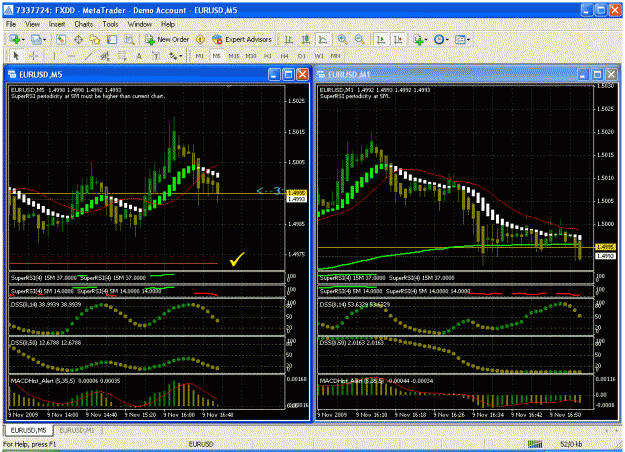Switch to the EURUSD,M5 bottom tab
Image resolution: width=625 pixels, height=452 pixels.
coord(28,430)
